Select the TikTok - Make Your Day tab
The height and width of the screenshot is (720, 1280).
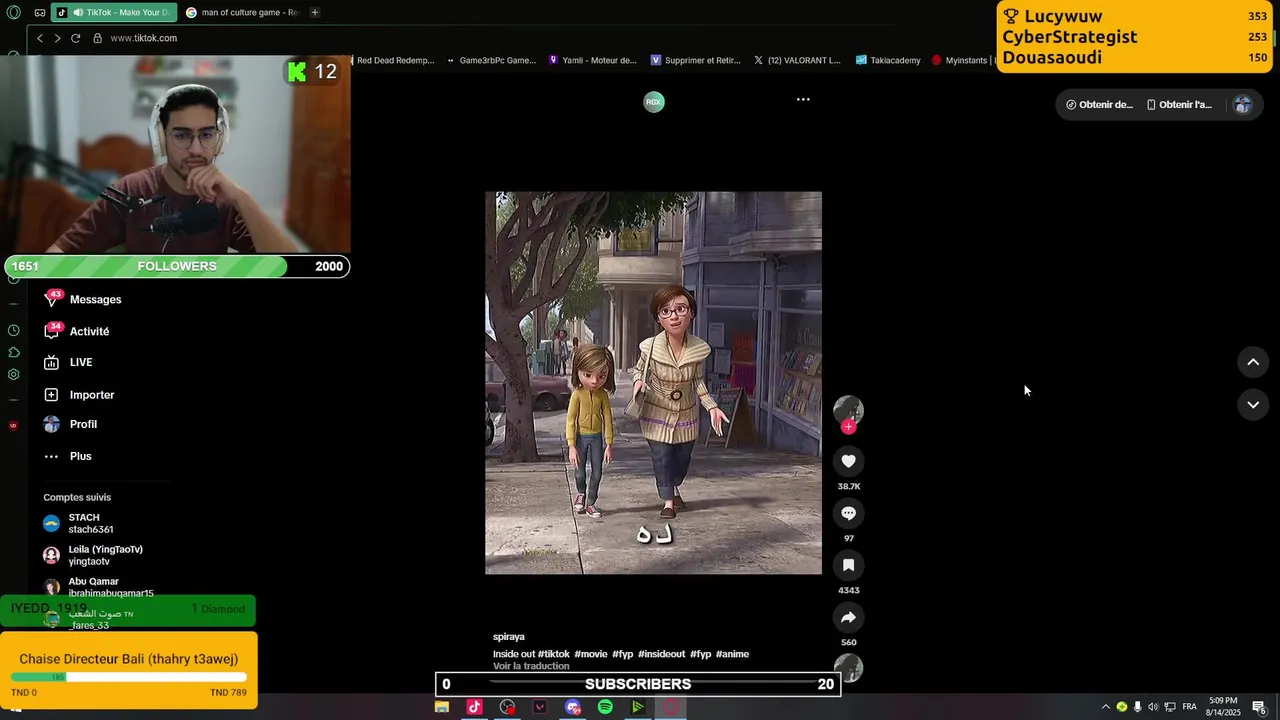(x=114, y=13)
